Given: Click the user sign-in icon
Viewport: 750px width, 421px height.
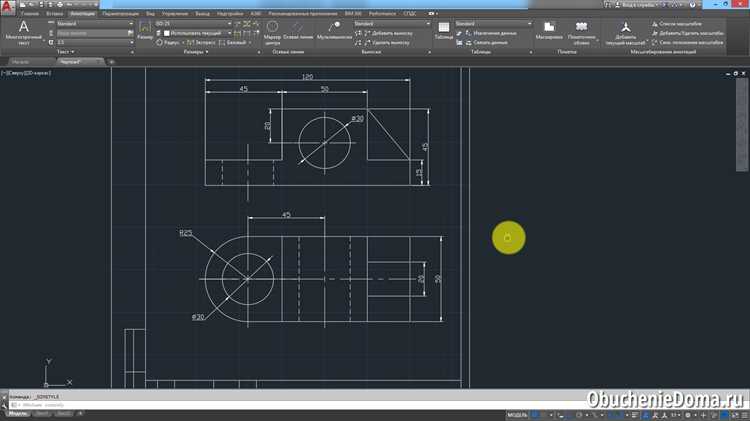Looking at the screenshot, I should pyautogui.click(x=618, y=4).
